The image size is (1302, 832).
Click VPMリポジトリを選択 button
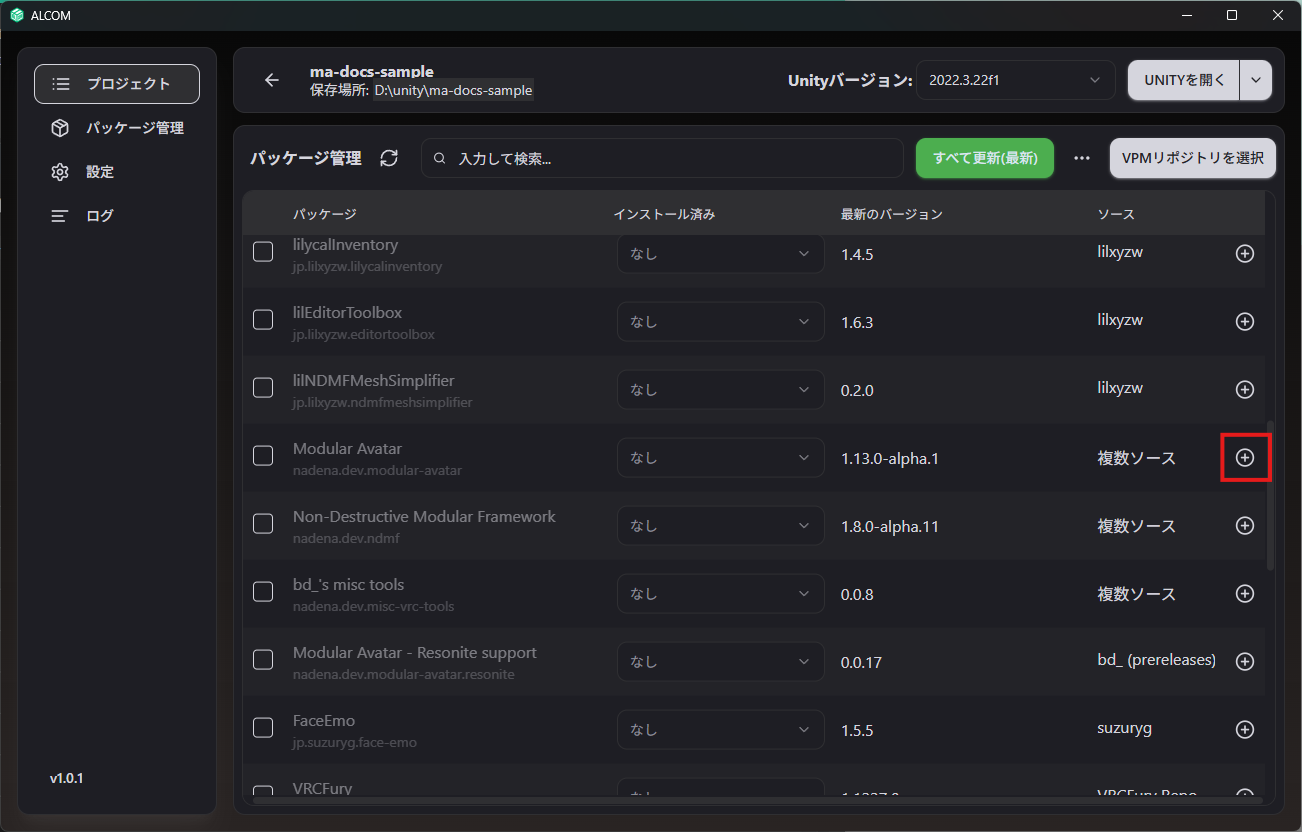pyautogui.click(x=1193, y=158)
